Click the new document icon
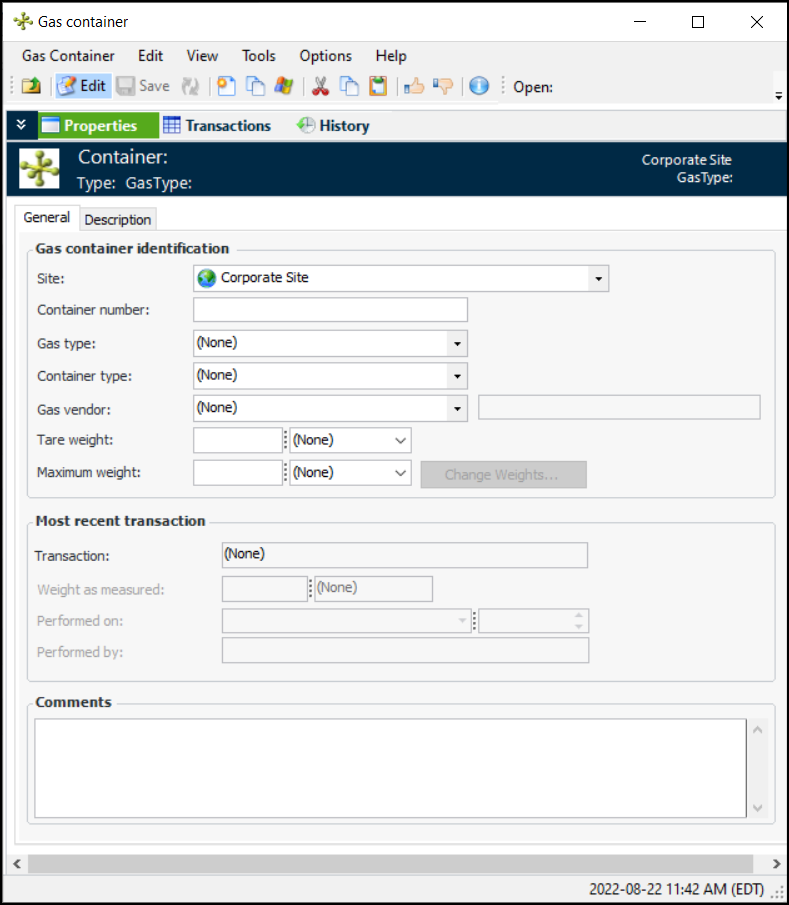789x905 pixels. pos(227,86)
